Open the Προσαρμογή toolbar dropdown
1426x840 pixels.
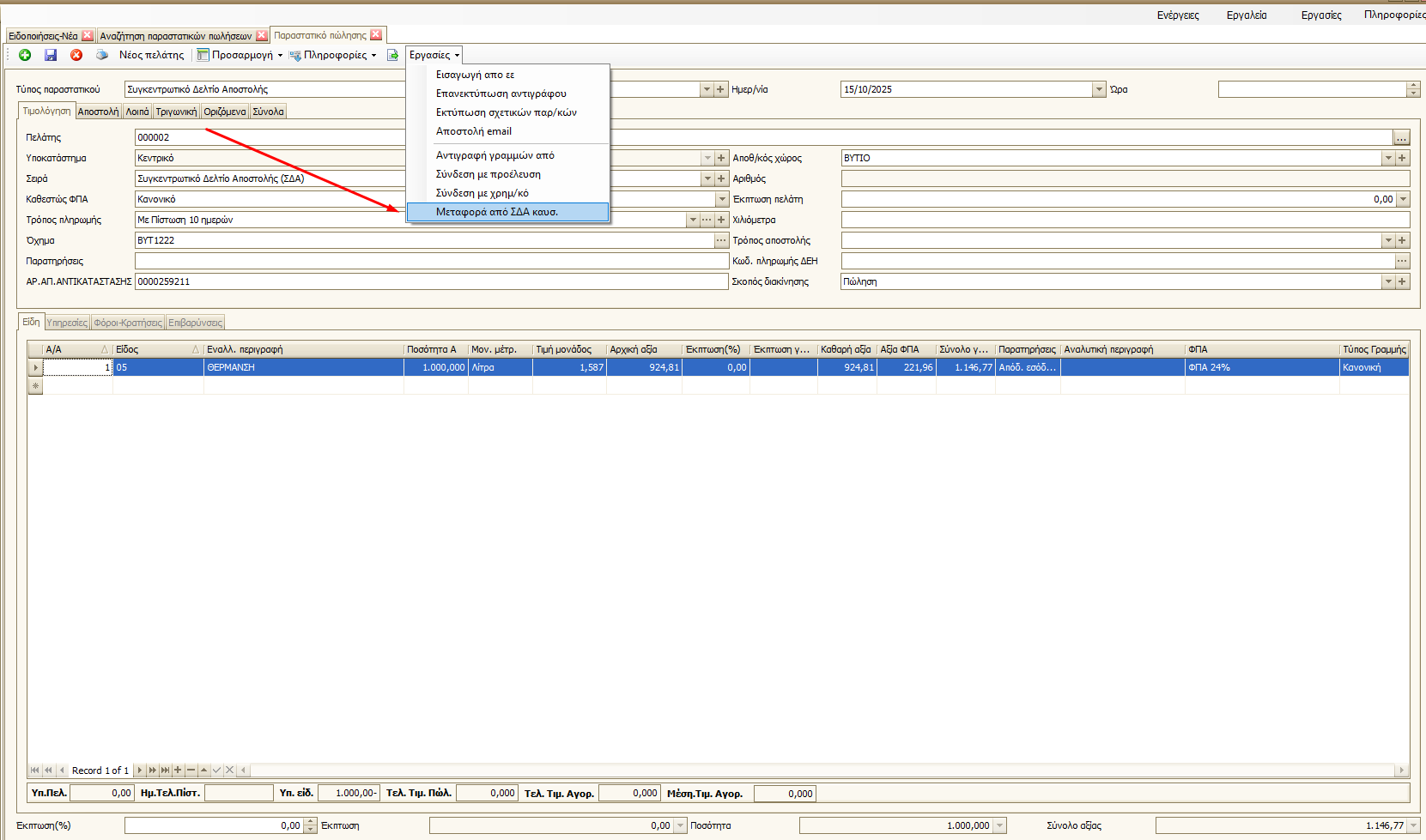click(x=280, y=55)
